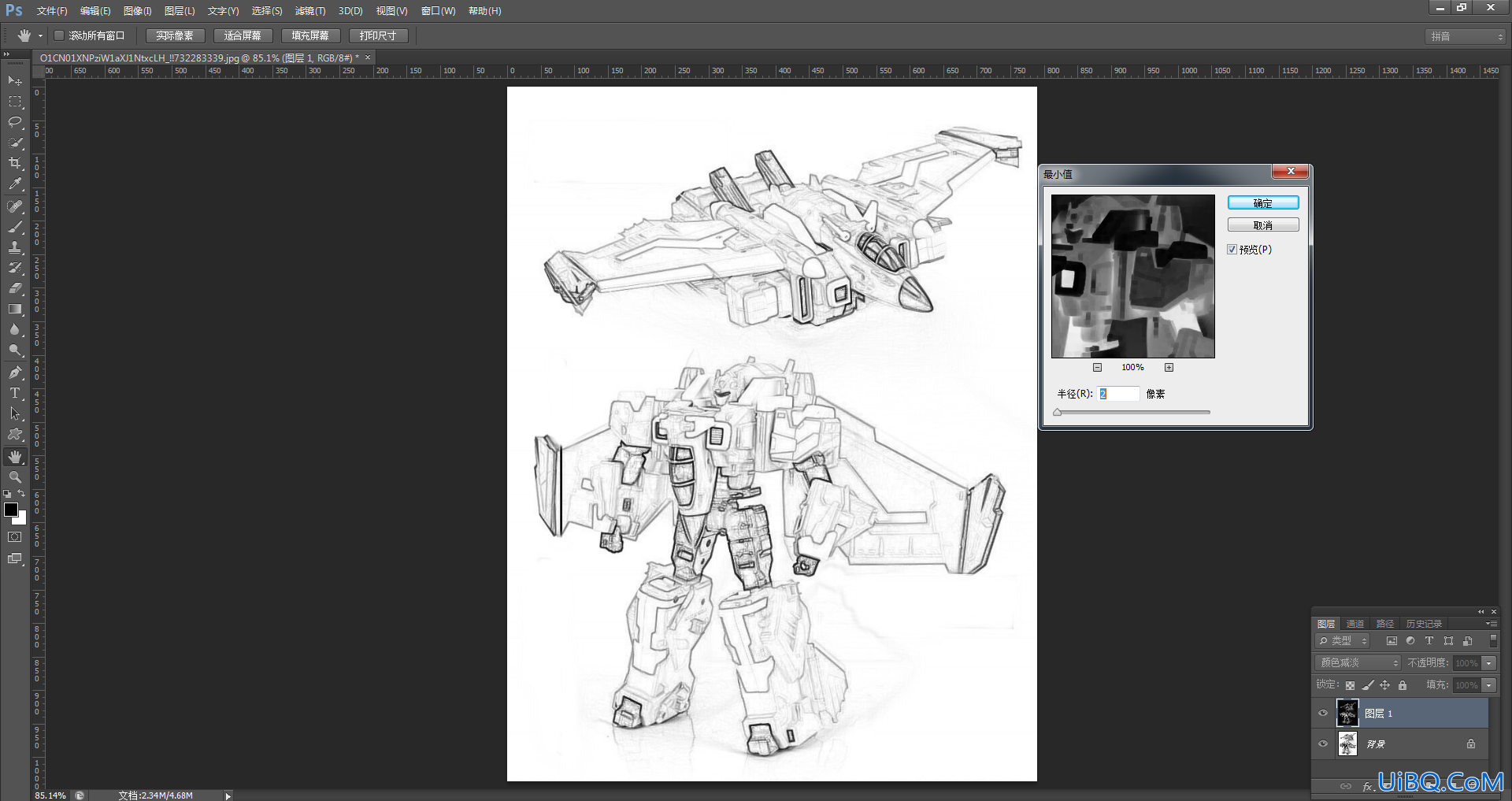Open status bar info arrow menu
The width and height of the screenshot is (1512, 801).
(x=228, y=795)
